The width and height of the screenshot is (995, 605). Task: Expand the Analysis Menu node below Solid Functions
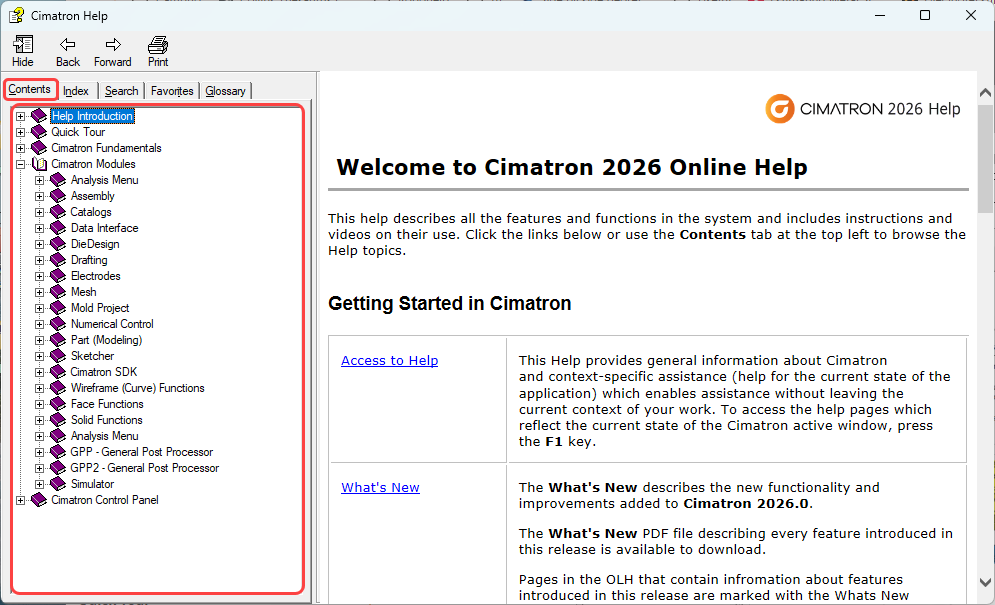(39, 436)
